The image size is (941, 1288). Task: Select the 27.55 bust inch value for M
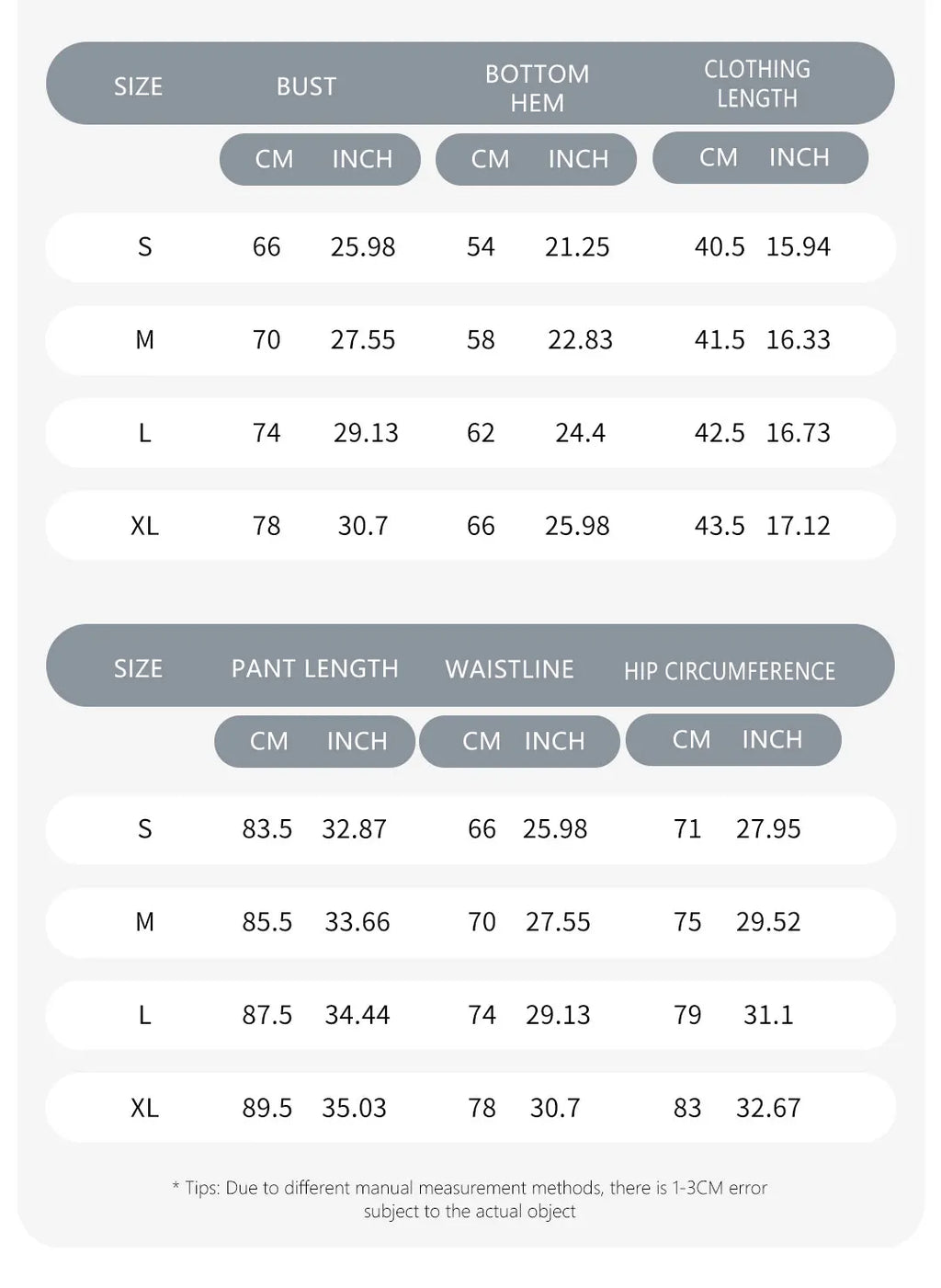click(363, 340)
